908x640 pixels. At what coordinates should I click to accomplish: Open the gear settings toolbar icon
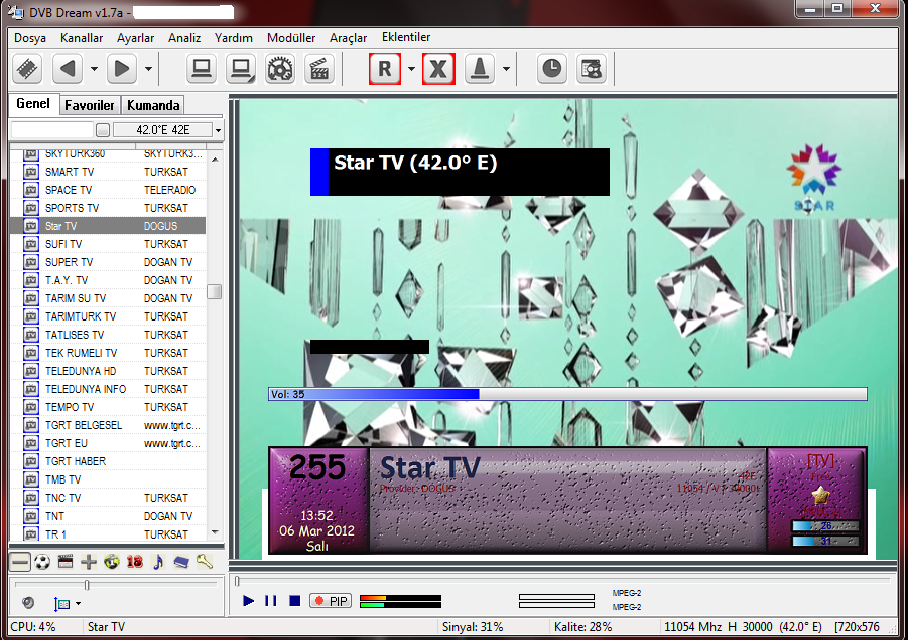pos(280,69)
